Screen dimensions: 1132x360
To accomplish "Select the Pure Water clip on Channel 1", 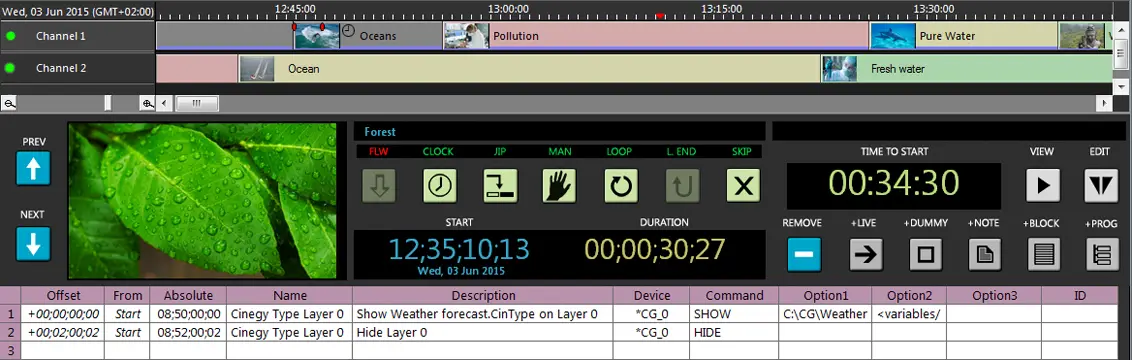I will 964,36.
